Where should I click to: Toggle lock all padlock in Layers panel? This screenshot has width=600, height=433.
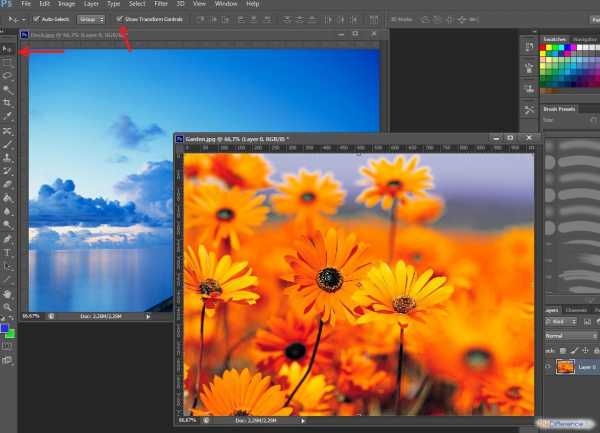tap(596, 350)
